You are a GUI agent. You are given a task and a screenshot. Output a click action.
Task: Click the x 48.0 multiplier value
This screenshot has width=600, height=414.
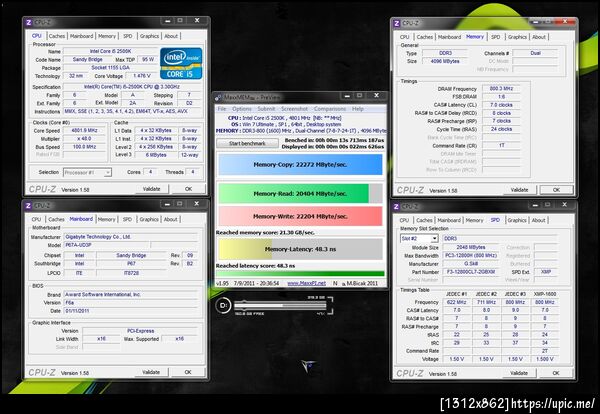[x=84, y=139]
